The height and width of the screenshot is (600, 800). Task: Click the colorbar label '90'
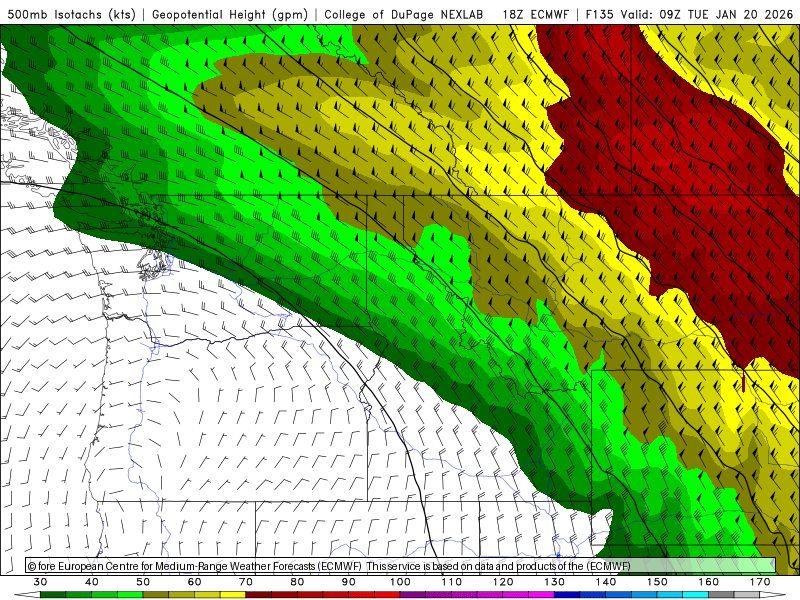pyautogui.click(x=349, y=582)
